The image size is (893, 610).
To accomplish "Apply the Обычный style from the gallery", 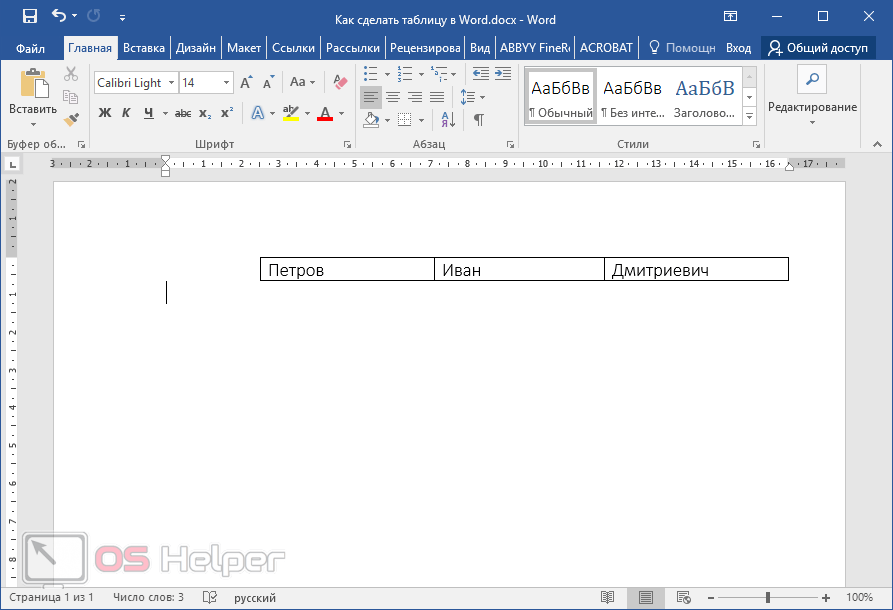I will 561,96.
